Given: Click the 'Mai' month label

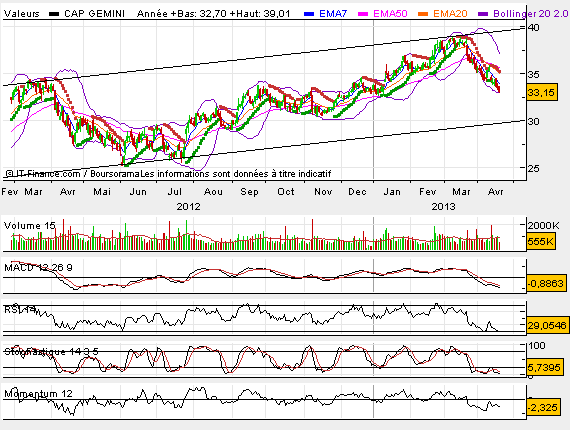Looking at the screenshot, I should [x=102, y=192].
